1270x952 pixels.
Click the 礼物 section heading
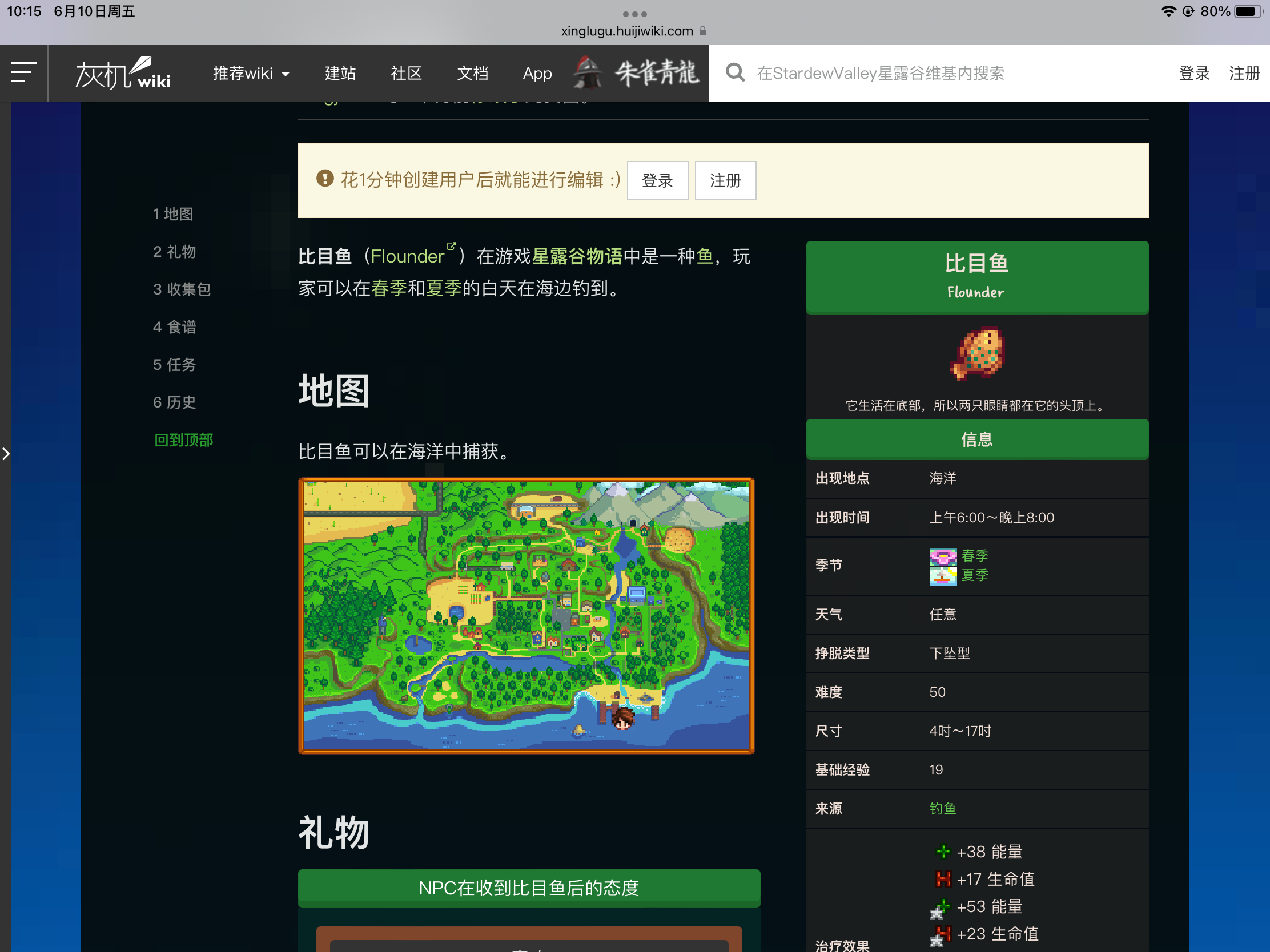tap(333, 833)
